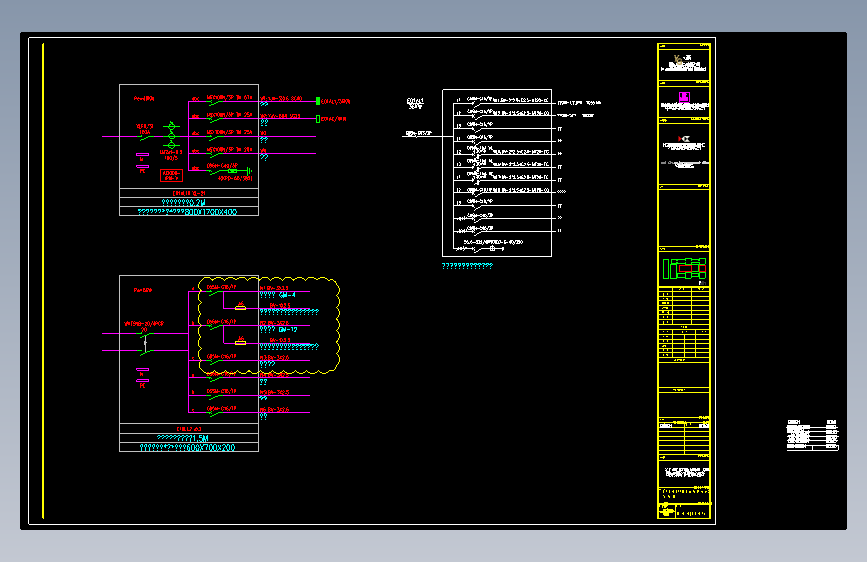
Task: Click the magenta logo square in title block
Action: 684,97
